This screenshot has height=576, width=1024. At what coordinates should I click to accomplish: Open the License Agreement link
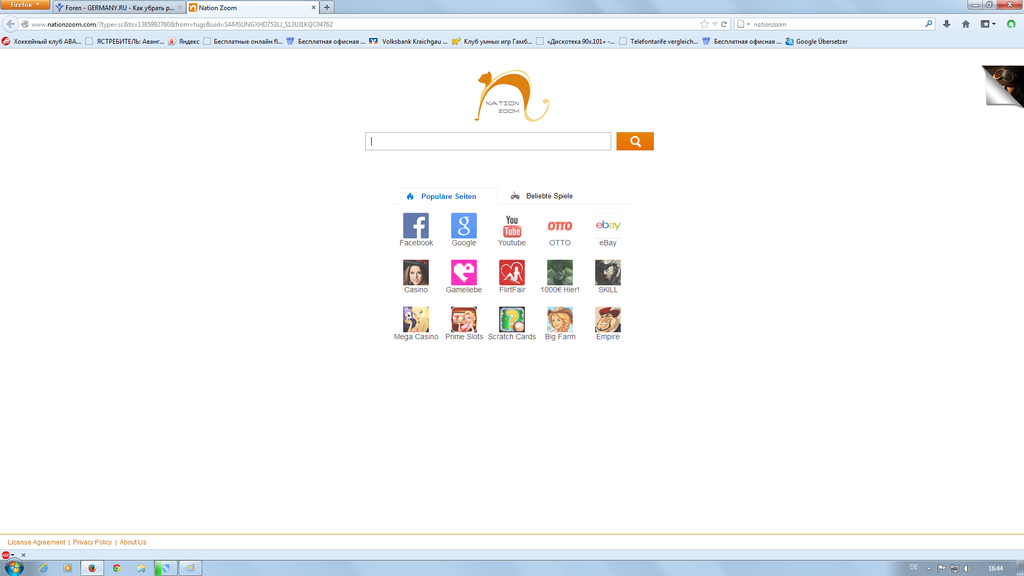[37, 542]
